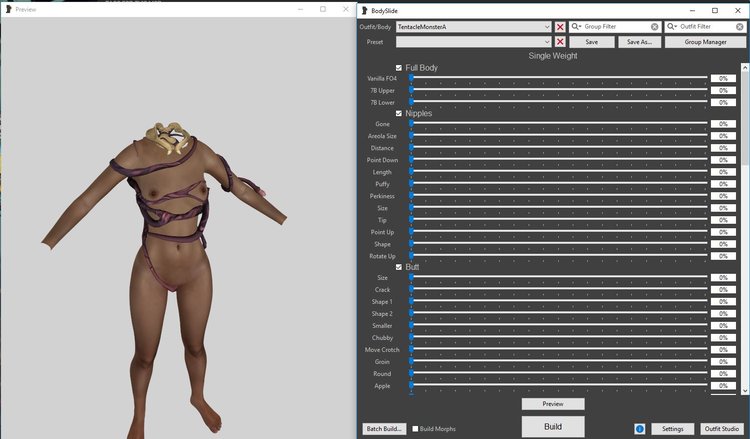Click the Chubby slider track

[x=559, y=337]
